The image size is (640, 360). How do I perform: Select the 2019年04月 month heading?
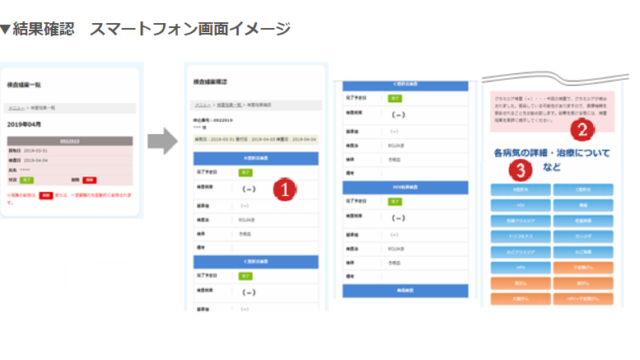(x=24, y=124)
